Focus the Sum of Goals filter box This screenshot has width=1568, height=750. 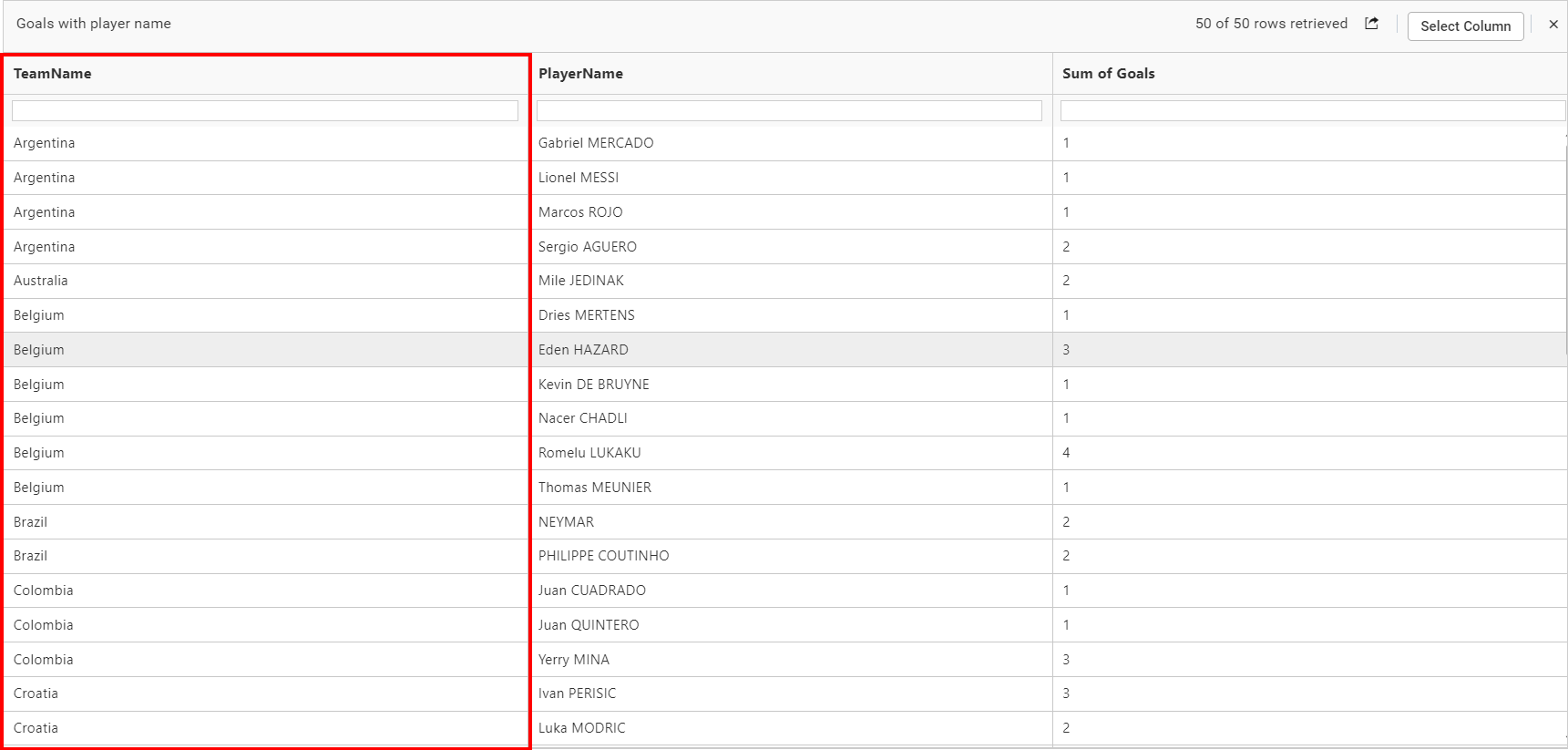pos(1312,110)
